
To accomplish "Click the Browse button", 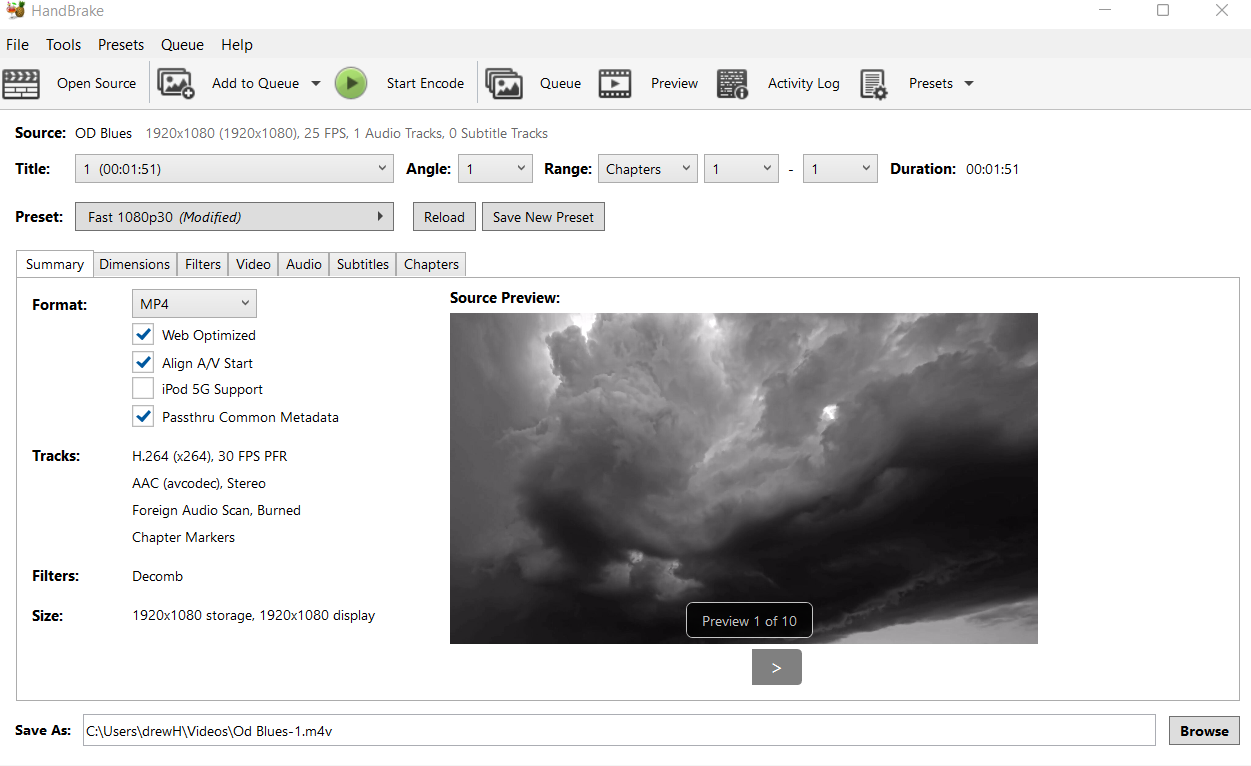I will 1204,731.
